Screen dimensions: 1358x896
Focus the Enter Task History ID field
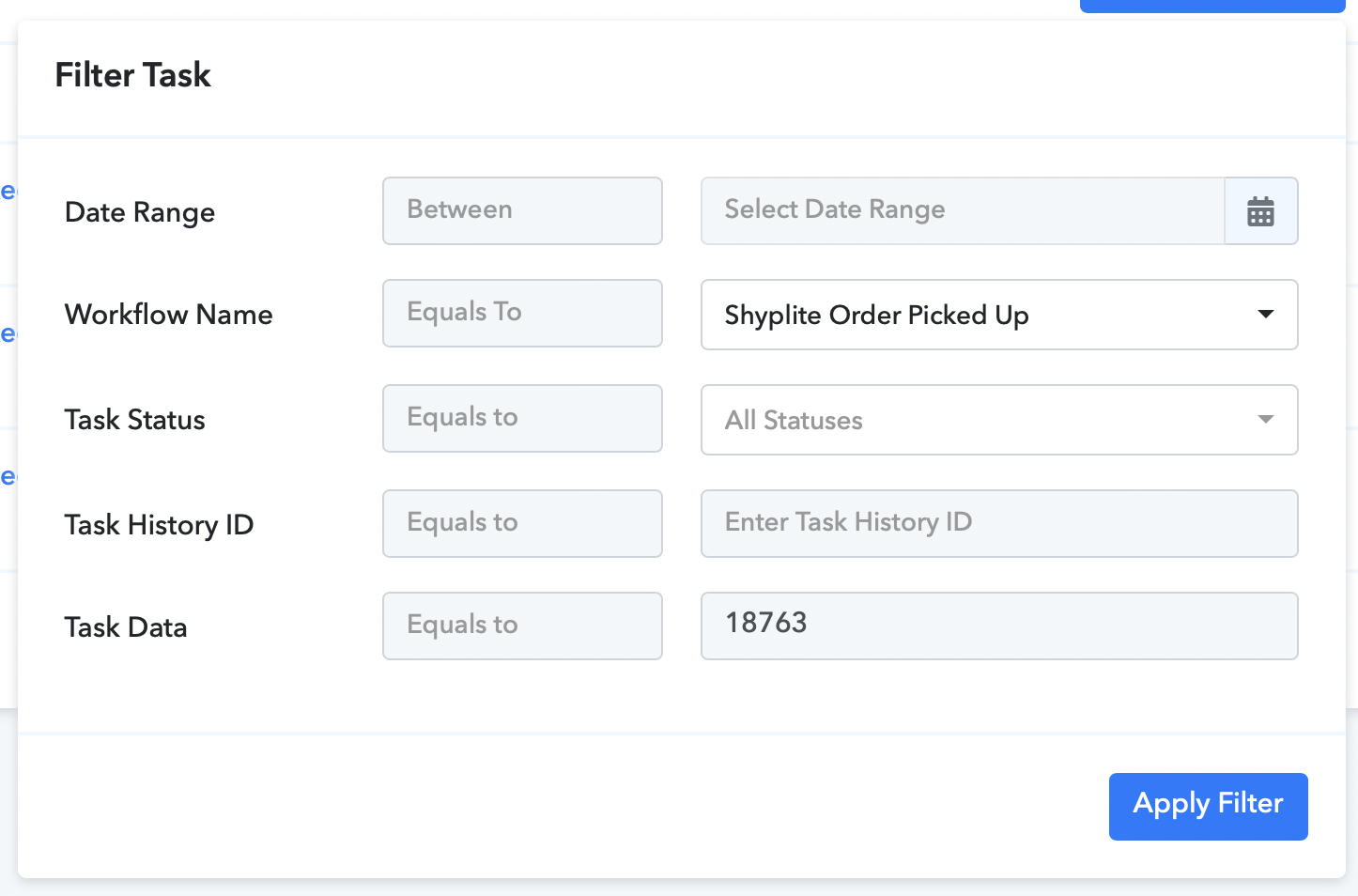(999, 524)
